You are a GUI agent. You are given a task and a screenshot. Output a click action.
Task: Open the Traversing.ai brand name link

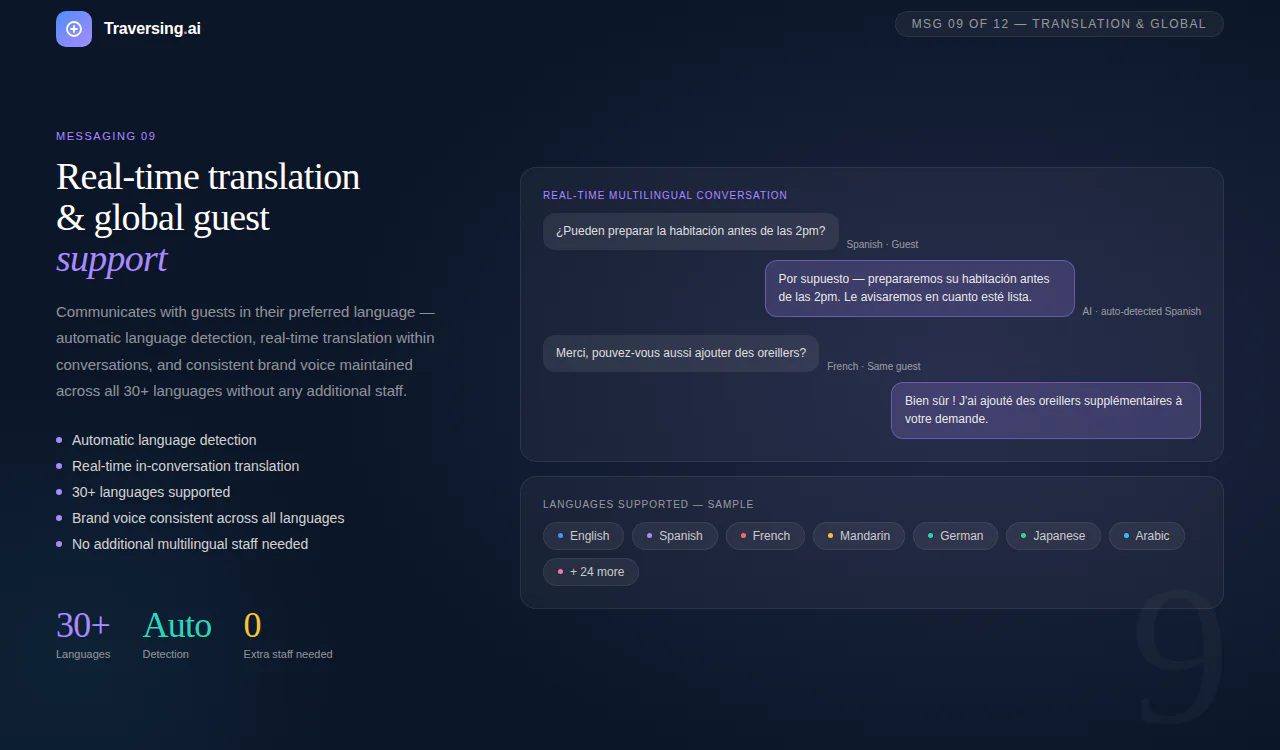click(x=152, y=29)
